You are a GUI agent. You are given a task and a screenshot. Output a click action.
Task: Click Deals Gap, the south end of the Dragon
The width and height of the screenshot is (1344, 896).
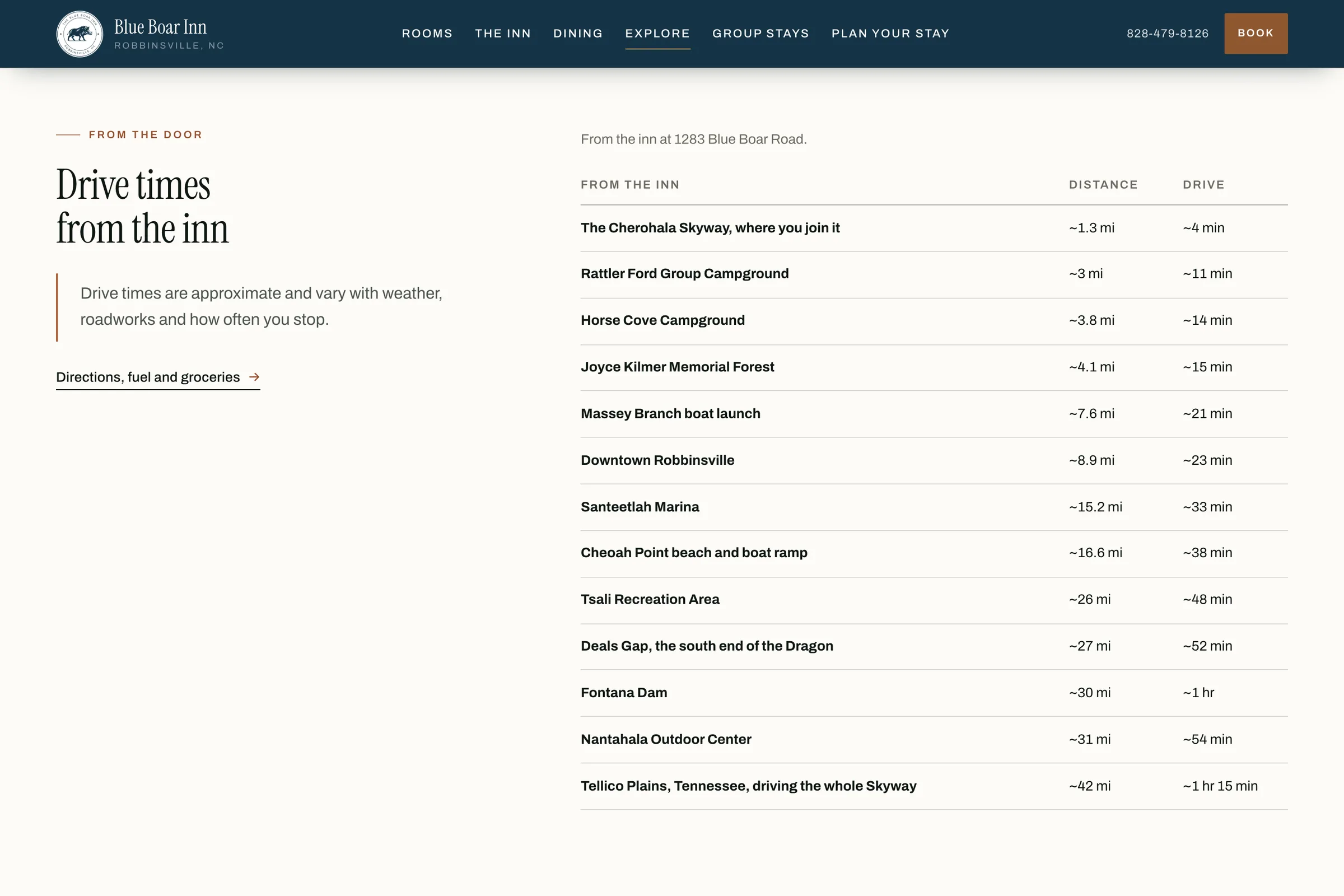[707, 646]
